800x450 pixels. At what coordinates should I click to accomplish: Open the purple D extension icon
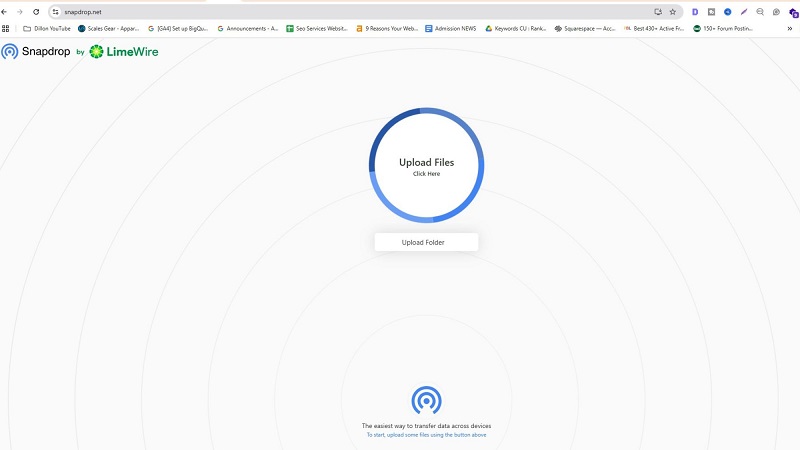(695, 11)
